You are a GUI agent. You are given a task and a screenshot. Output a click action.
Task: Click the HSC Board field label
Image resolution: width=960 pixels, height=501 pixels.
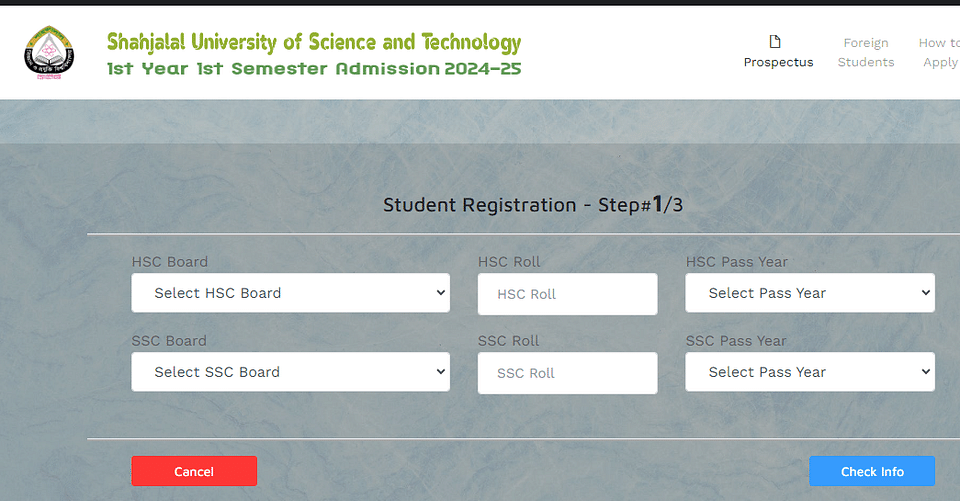pos(170,262)
